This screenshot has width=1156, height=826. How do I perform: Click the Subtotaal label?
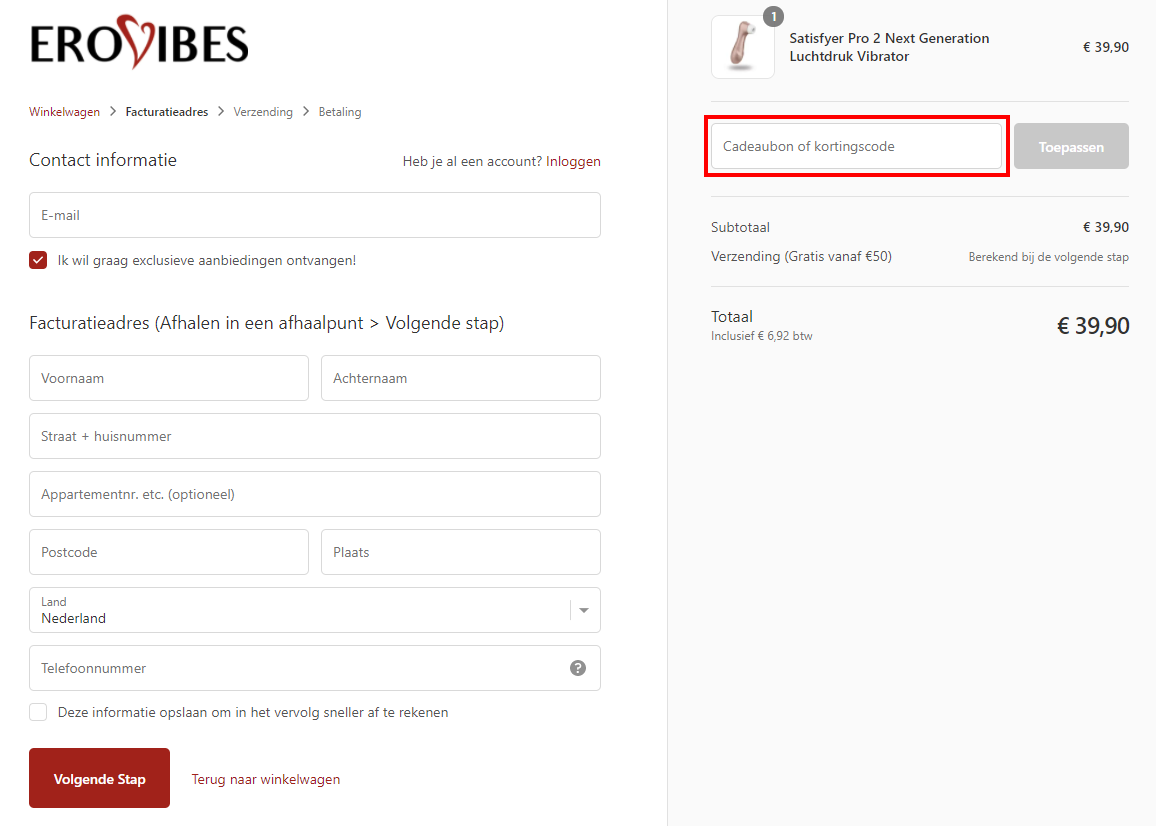click(x=740, y=227)
